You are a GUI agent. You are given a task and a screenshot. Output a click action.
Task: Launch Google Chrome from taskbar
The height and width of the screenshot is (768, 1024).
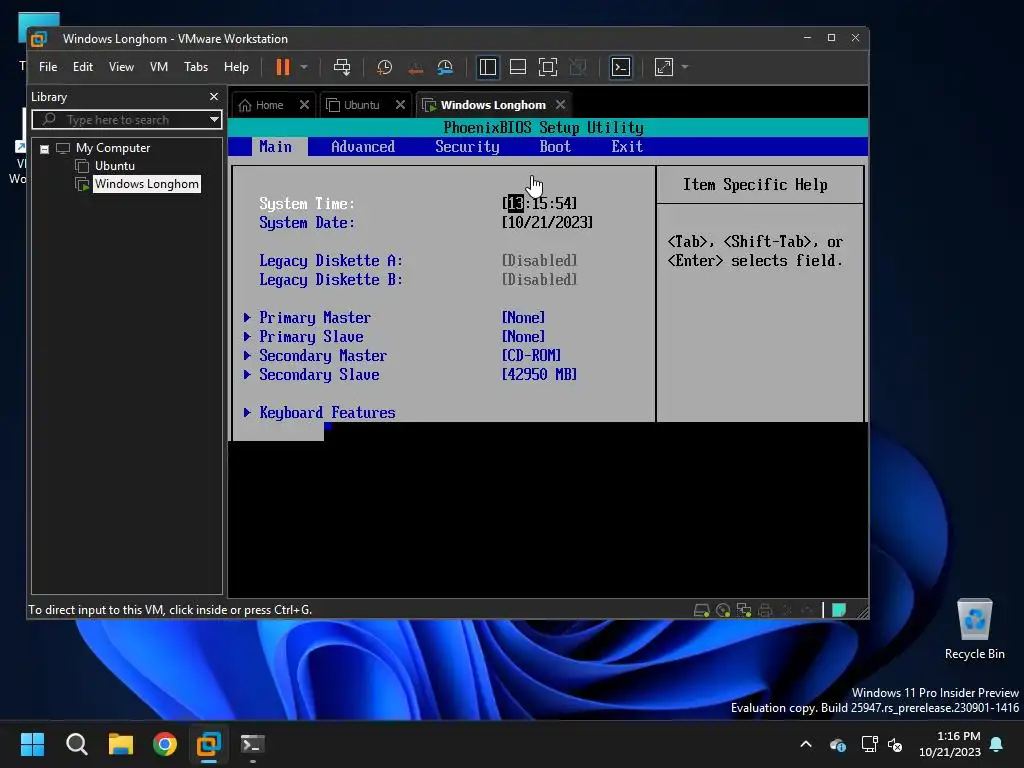pyautogui.click(x=165, y=744)
